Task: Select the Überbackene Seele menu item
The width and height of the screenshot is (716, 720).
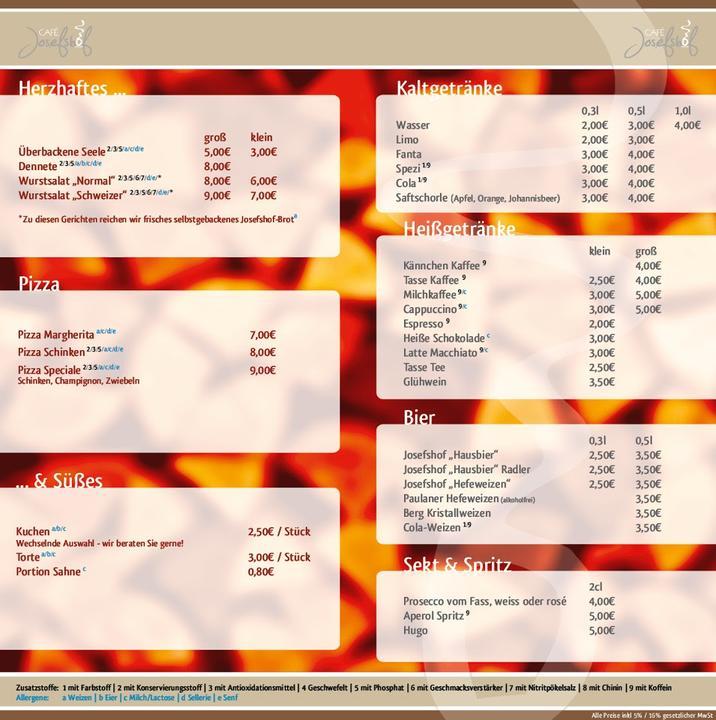Action: (x=62, y=152)
